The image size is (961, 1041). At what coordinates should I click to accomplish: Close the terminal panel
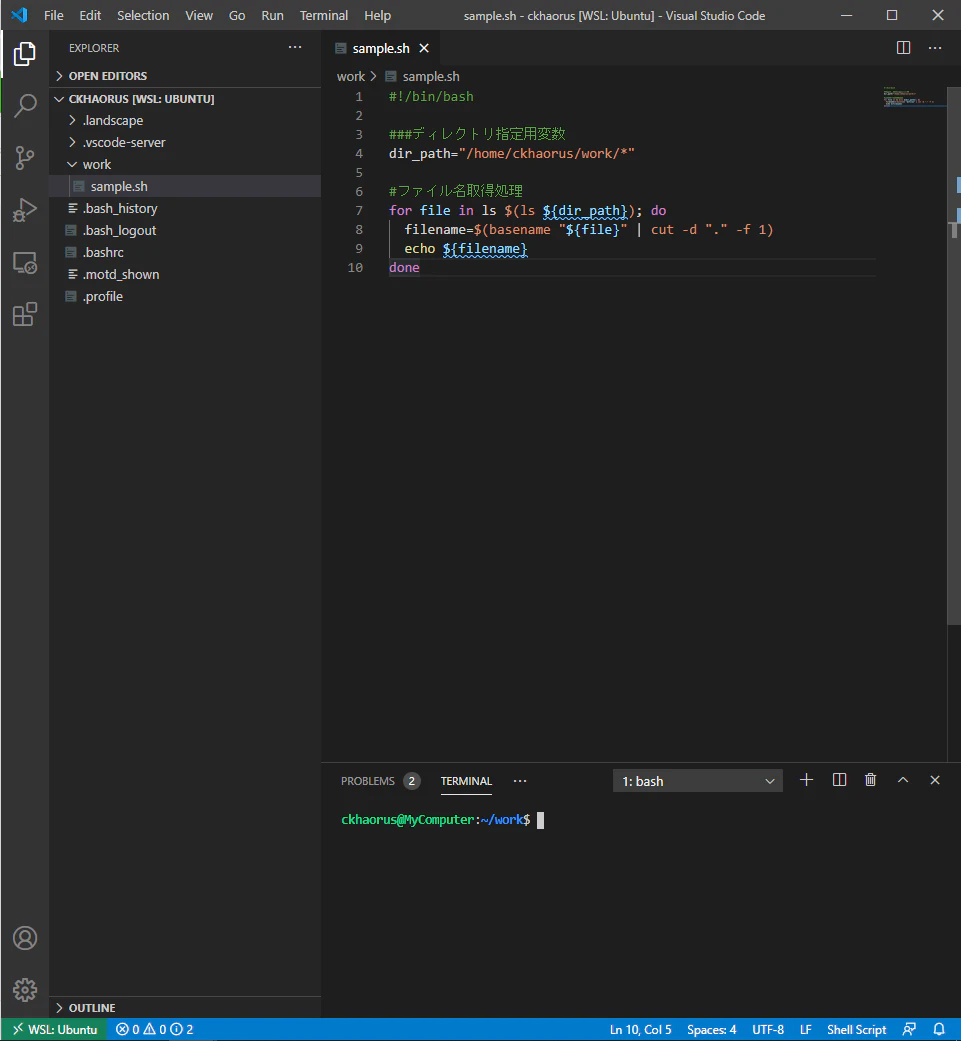[x=935, y=780]
